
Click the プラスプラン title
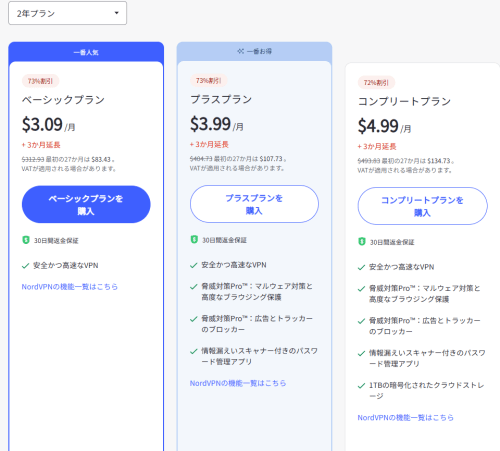(x=221, y=99)
